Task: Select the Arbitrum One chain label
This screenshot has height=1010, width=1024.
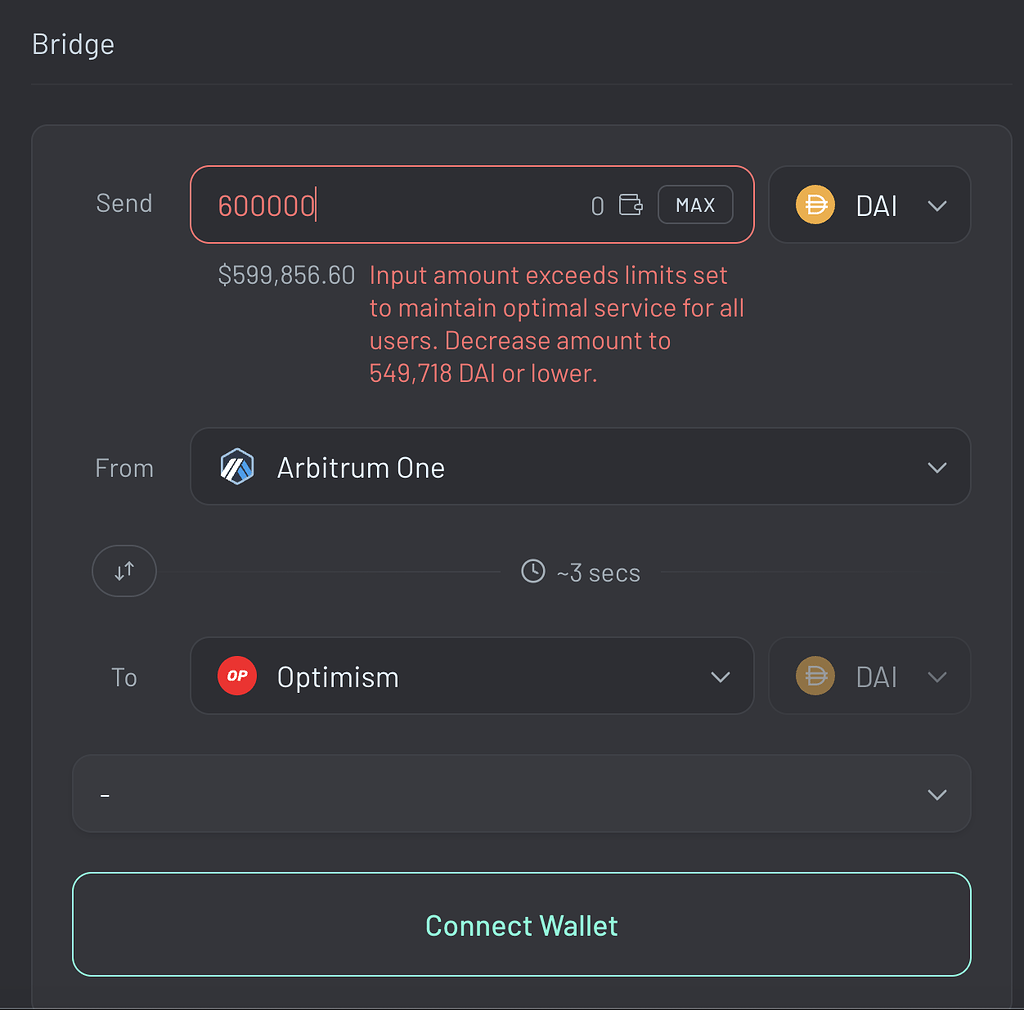Action: (360, 467)
